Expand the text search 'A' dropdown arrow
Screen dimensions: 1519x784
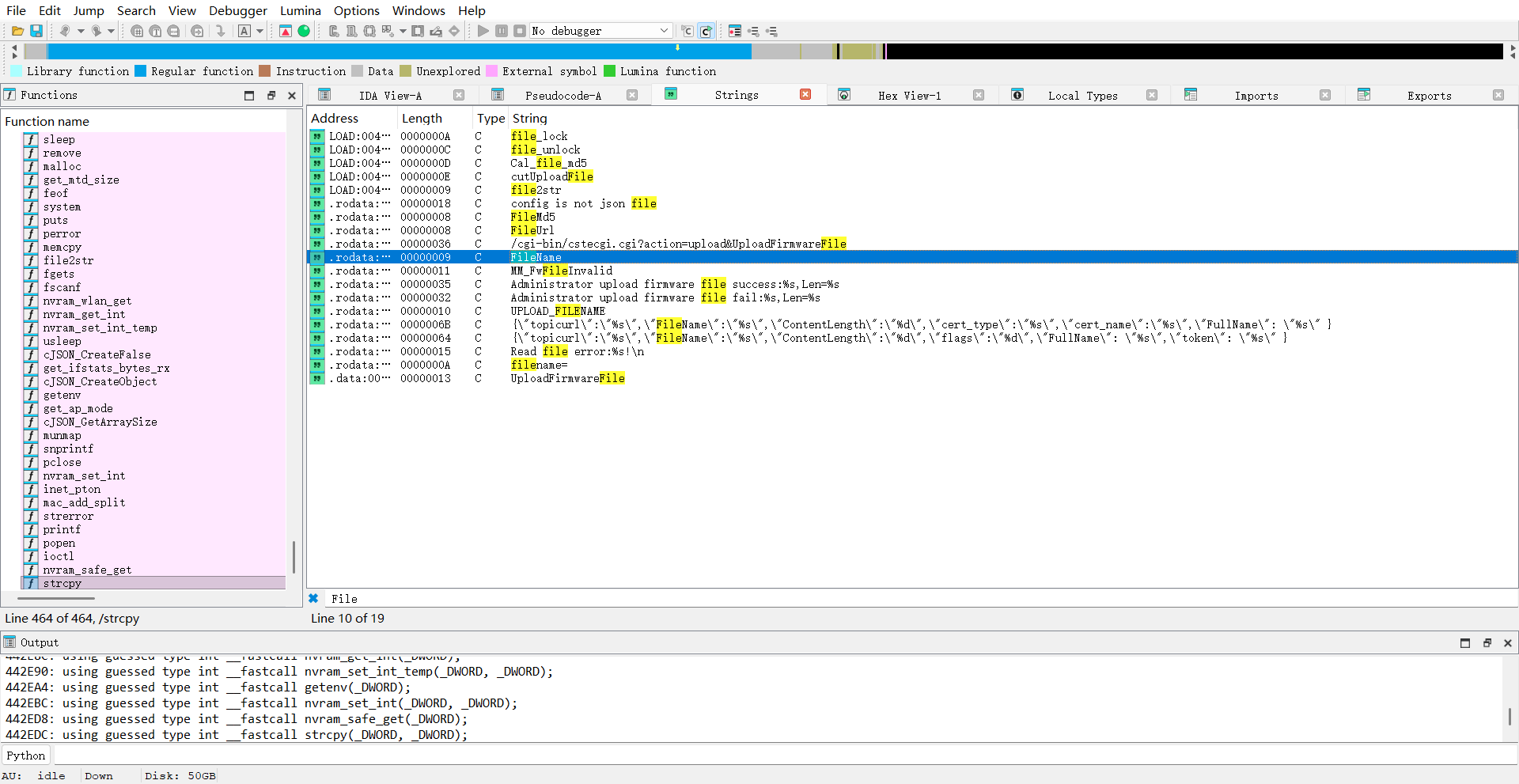point(259,31)
